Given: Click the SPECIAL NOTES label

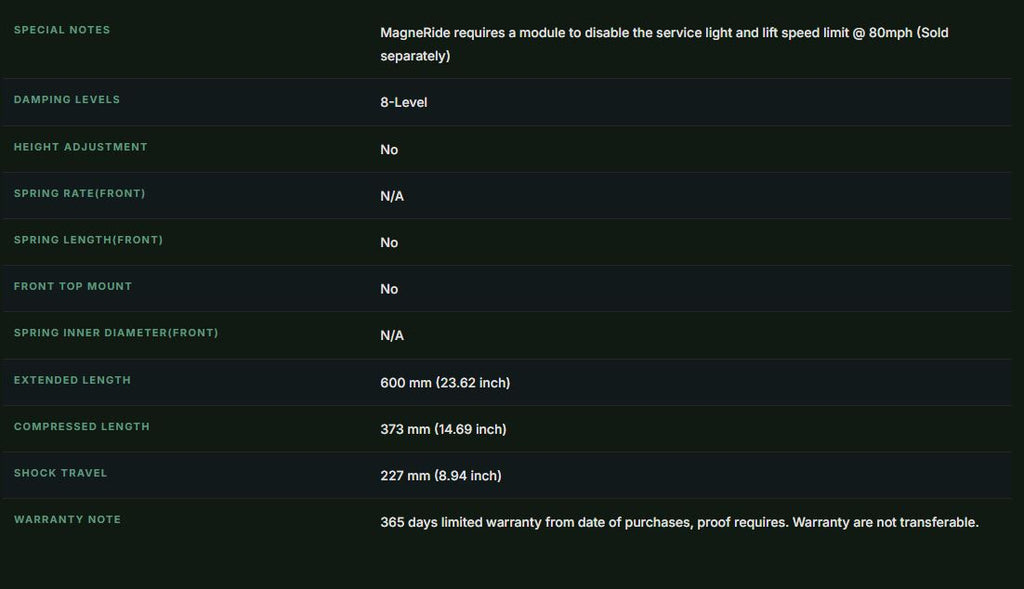Looking at the screenshot, I should (x=62, y=30).
